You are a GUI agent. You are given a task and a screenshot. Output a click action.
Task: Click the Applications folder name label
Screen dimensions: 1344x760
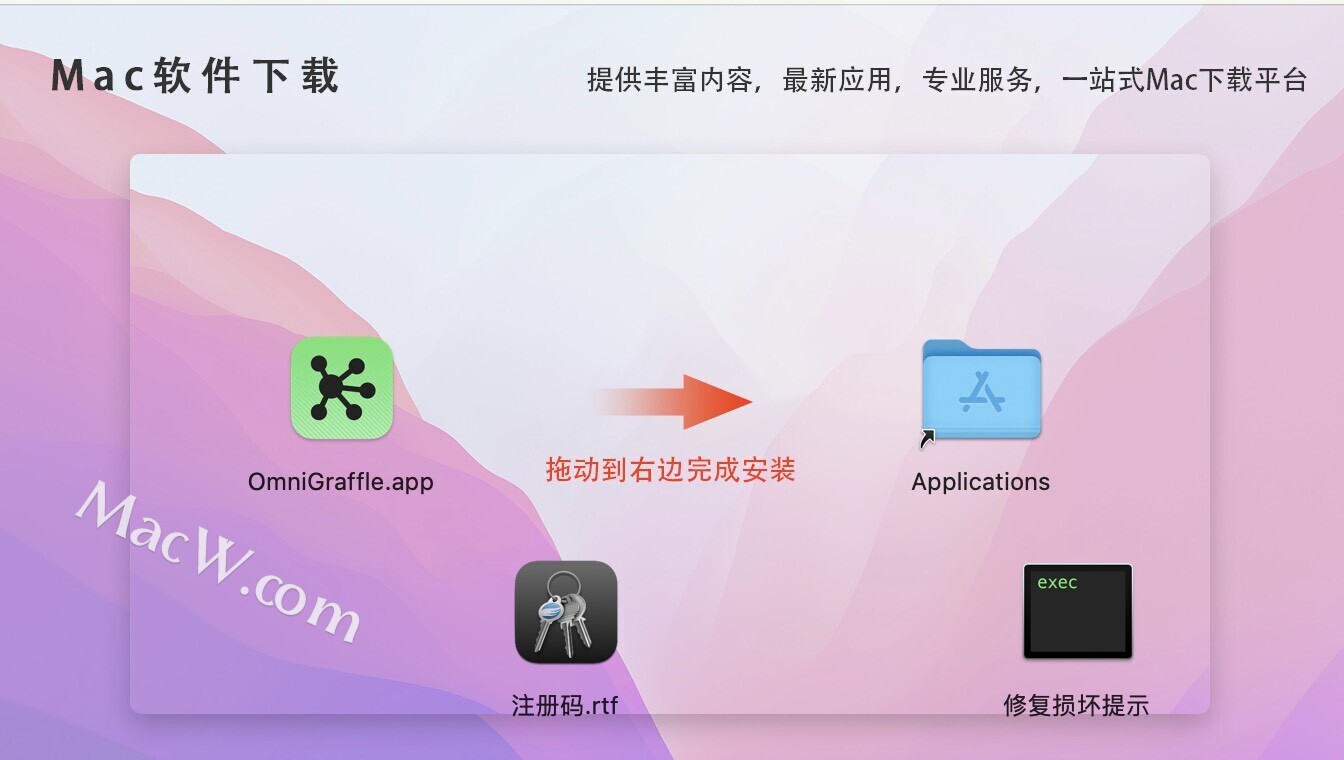coord(981,482)
